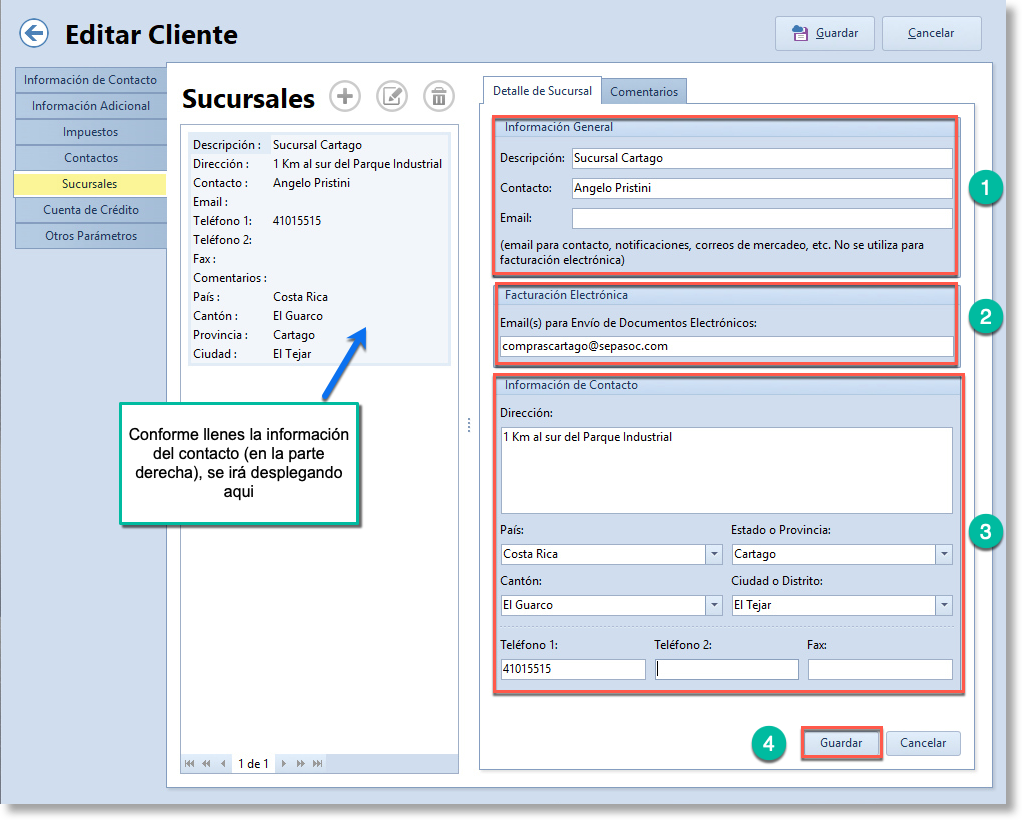Click the top Cancelar button
Viewport: 1022px width, 820px height.
click(x=931, y=33)
